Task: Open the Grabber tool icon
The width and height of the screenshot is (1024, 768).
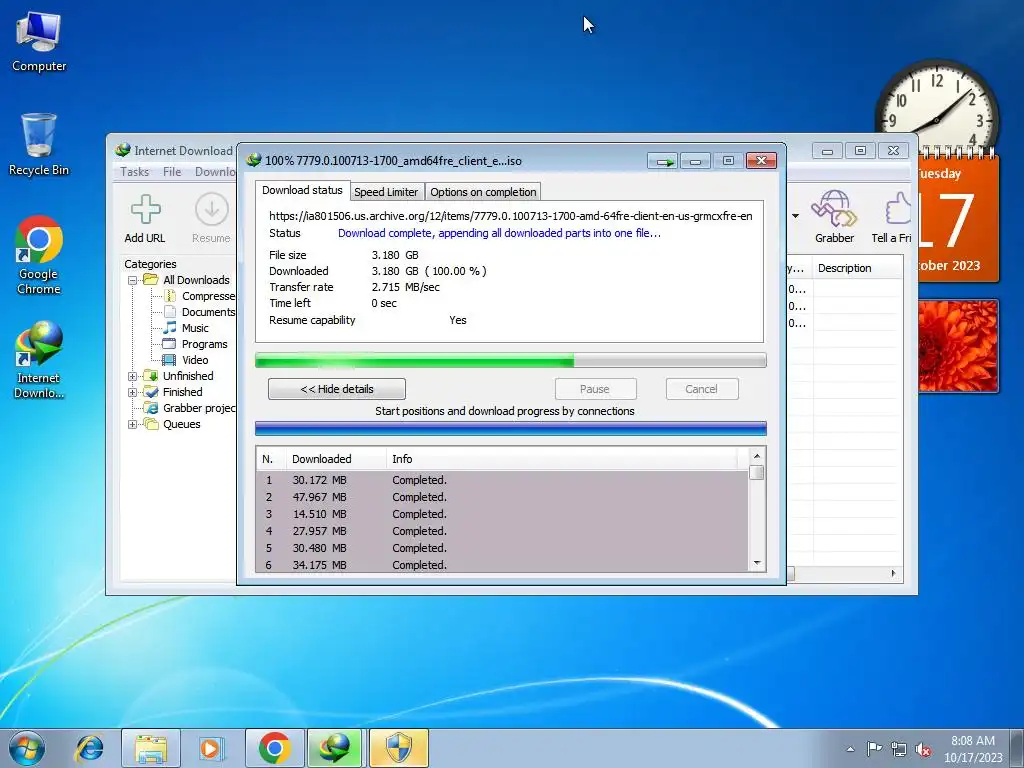Action: tap(834, 209)
